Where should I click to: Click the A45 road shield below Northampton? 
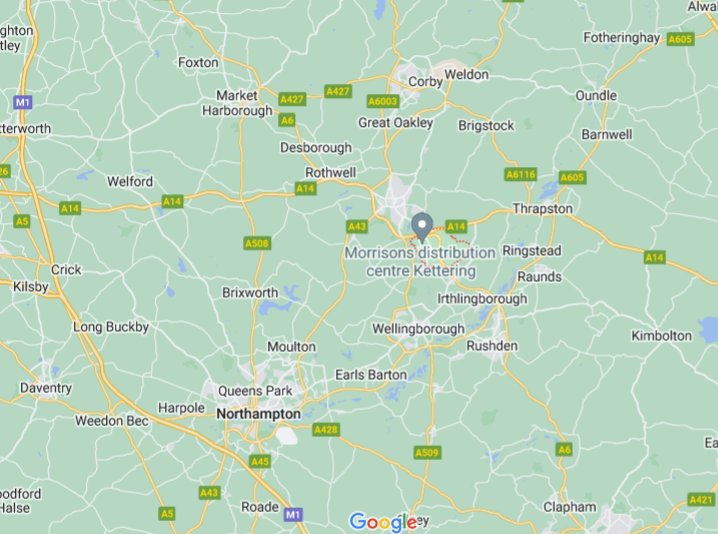click(260, 461)
